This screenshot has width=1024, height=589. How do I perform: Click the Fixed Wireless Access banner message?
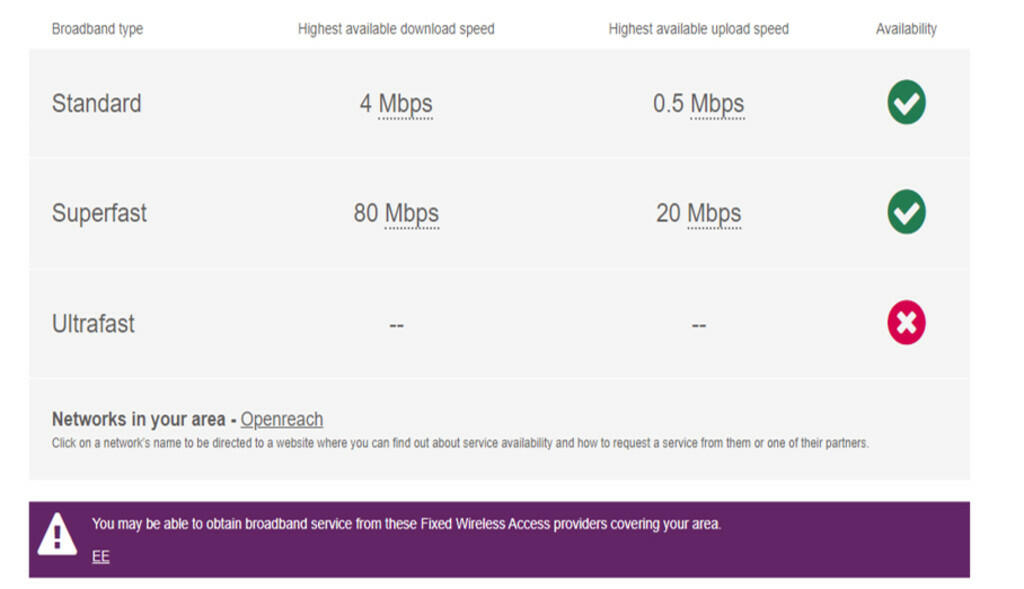[x=406, y=524]
